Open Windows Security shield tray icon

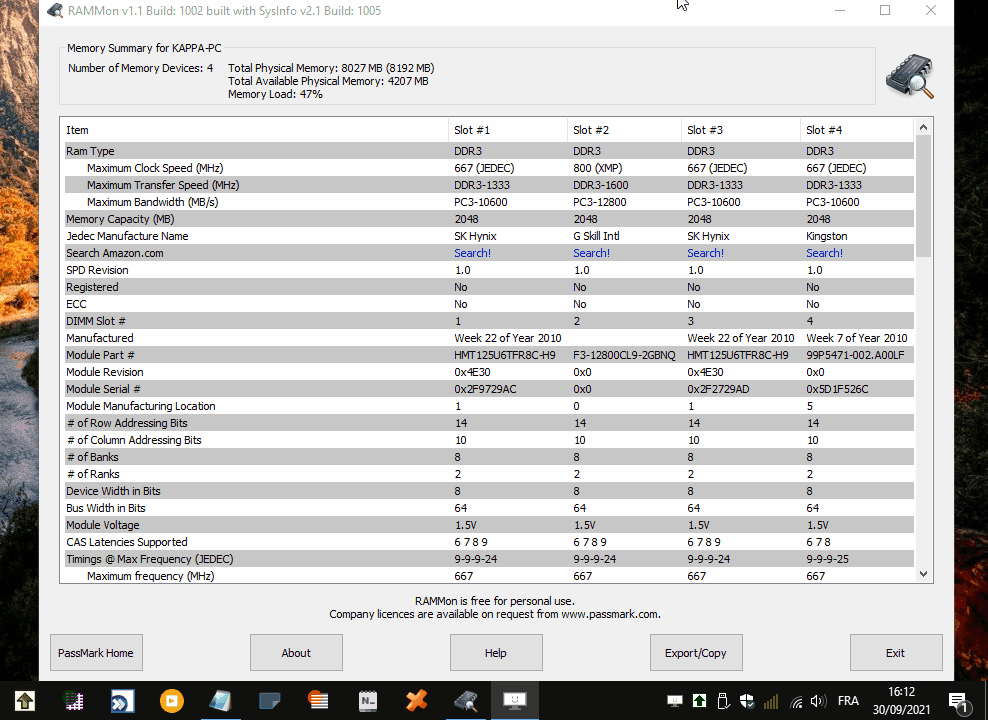tap(747, 701)
